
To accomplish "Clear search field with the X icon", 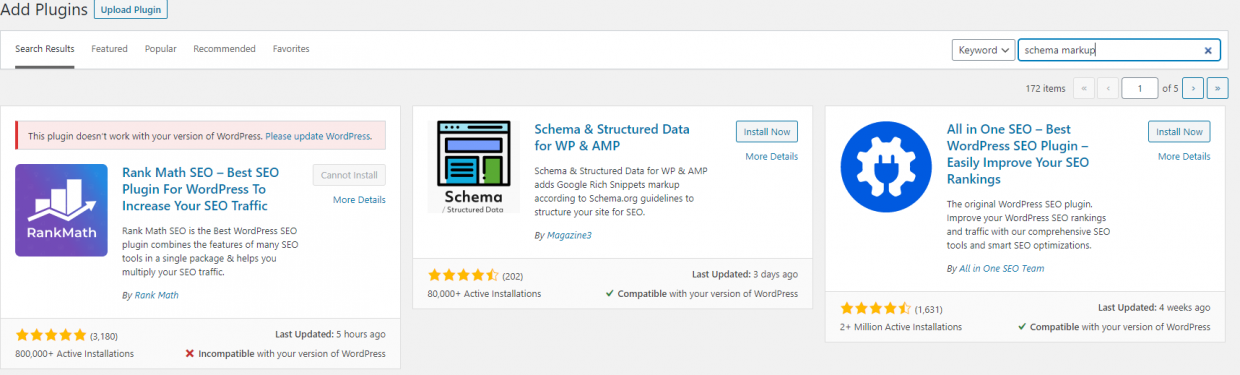I will [x=1208, y=50].
